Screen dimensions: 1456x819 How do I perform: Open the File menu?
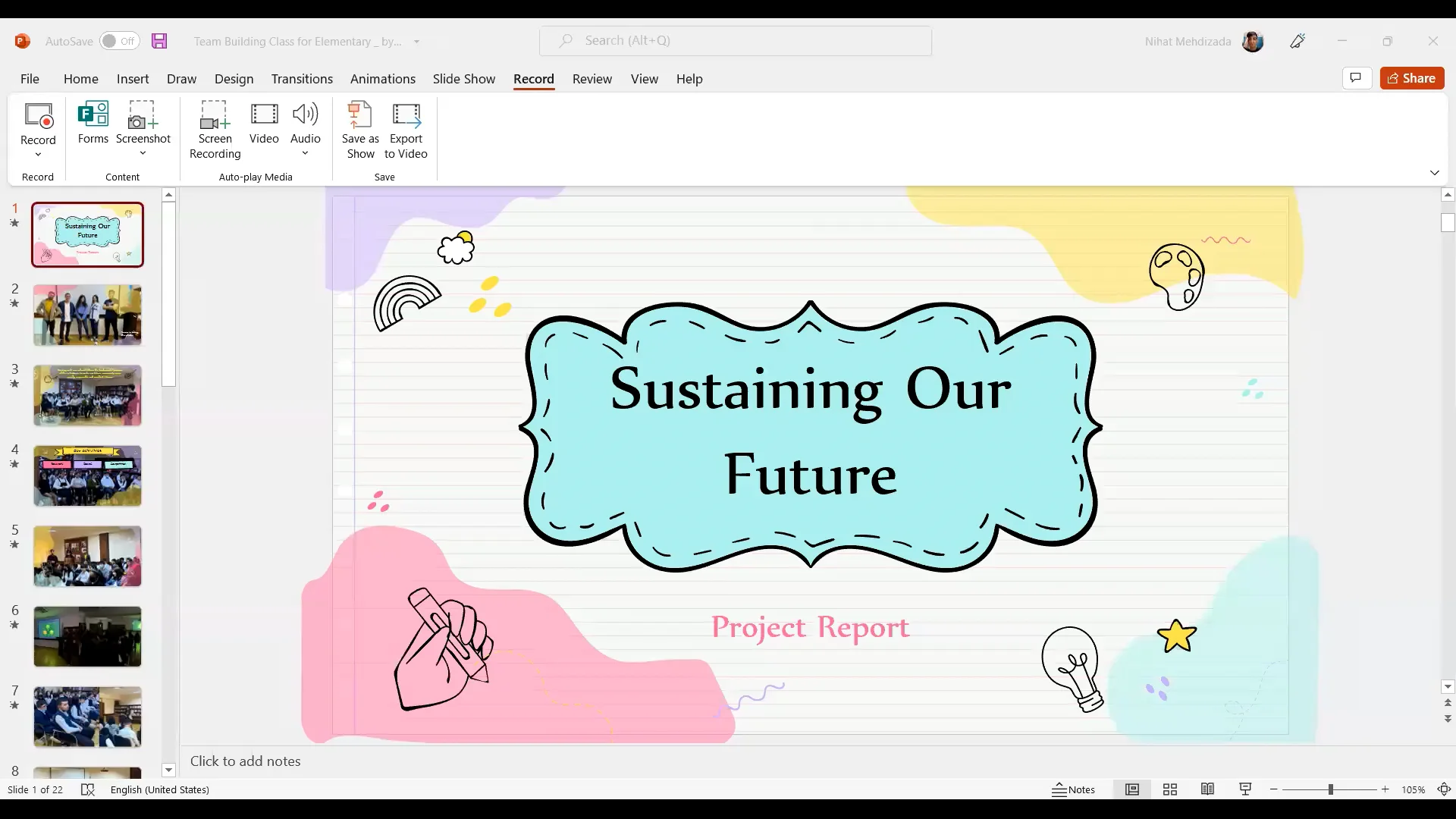click(x=30, y=79)
